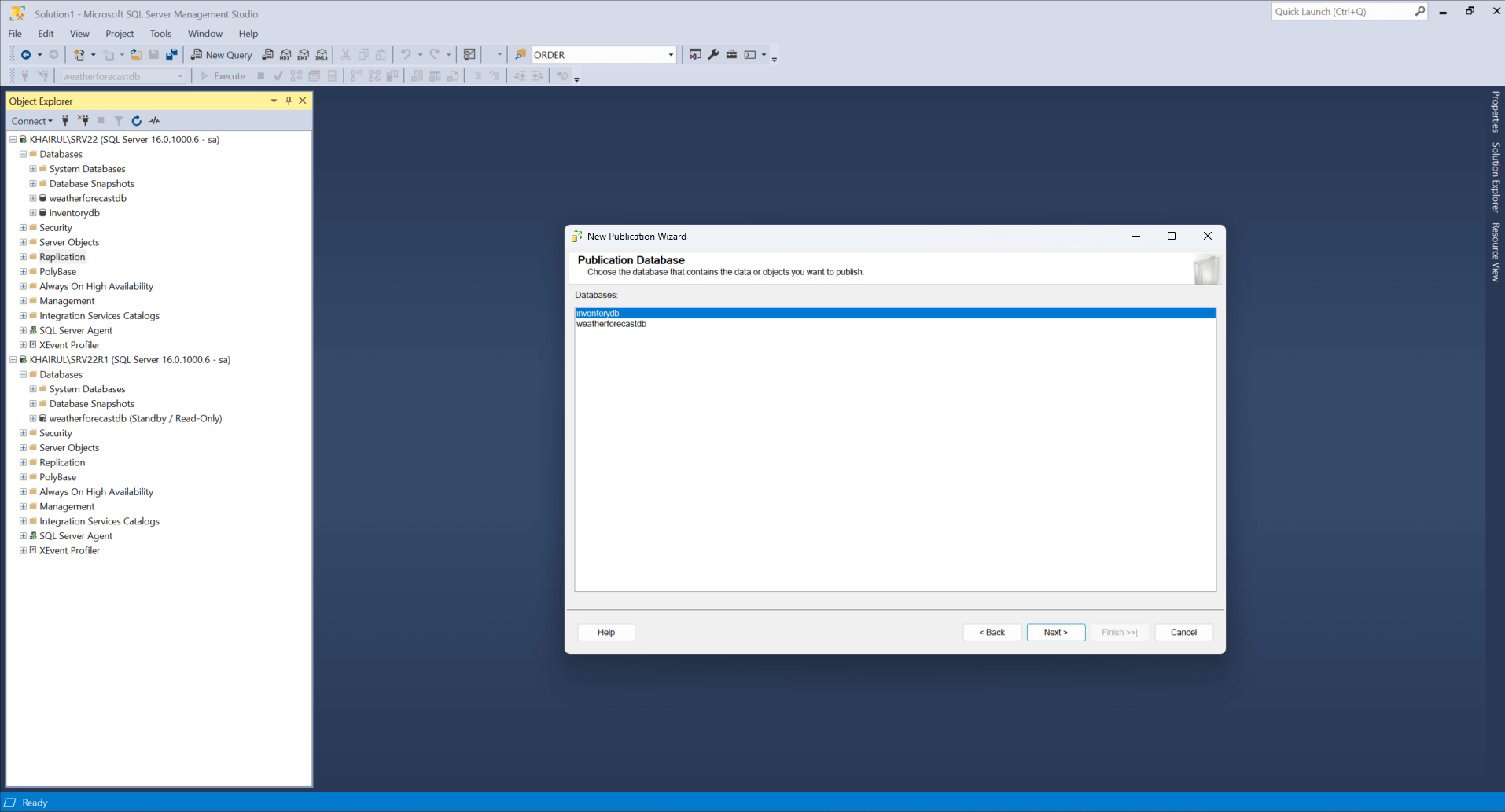Open the Connect dropdown in Object Explorer
The height and width of the screenshot is (812, 1505).
tap(31, 121)
